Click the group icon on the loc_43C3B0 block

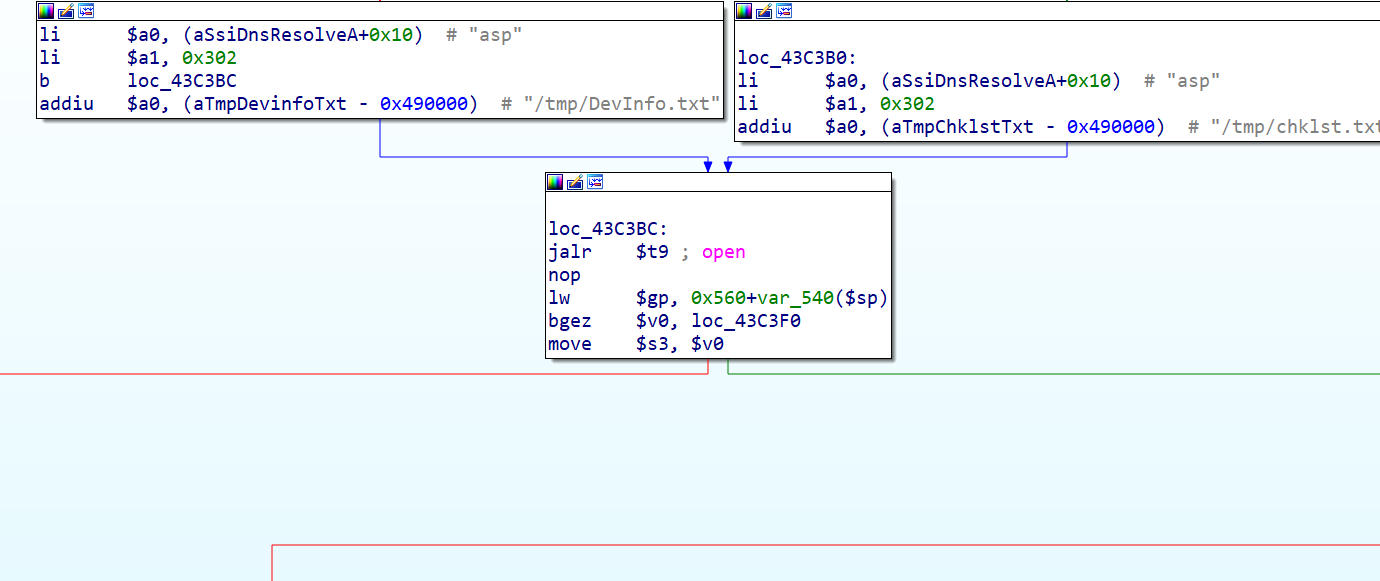click(x=784, y=11)
